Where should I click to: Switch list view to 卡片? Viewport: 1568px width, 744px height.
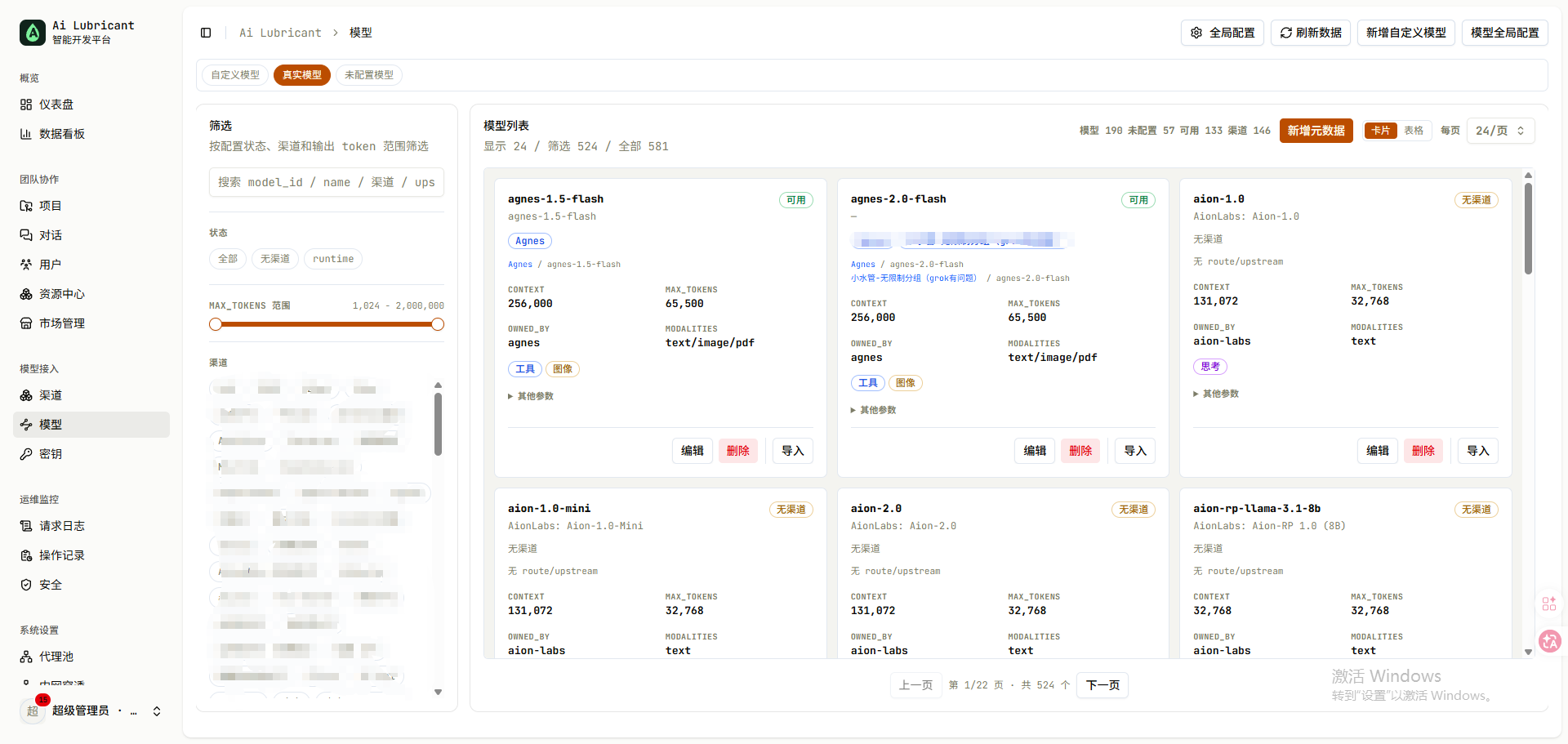[1381, 131]
